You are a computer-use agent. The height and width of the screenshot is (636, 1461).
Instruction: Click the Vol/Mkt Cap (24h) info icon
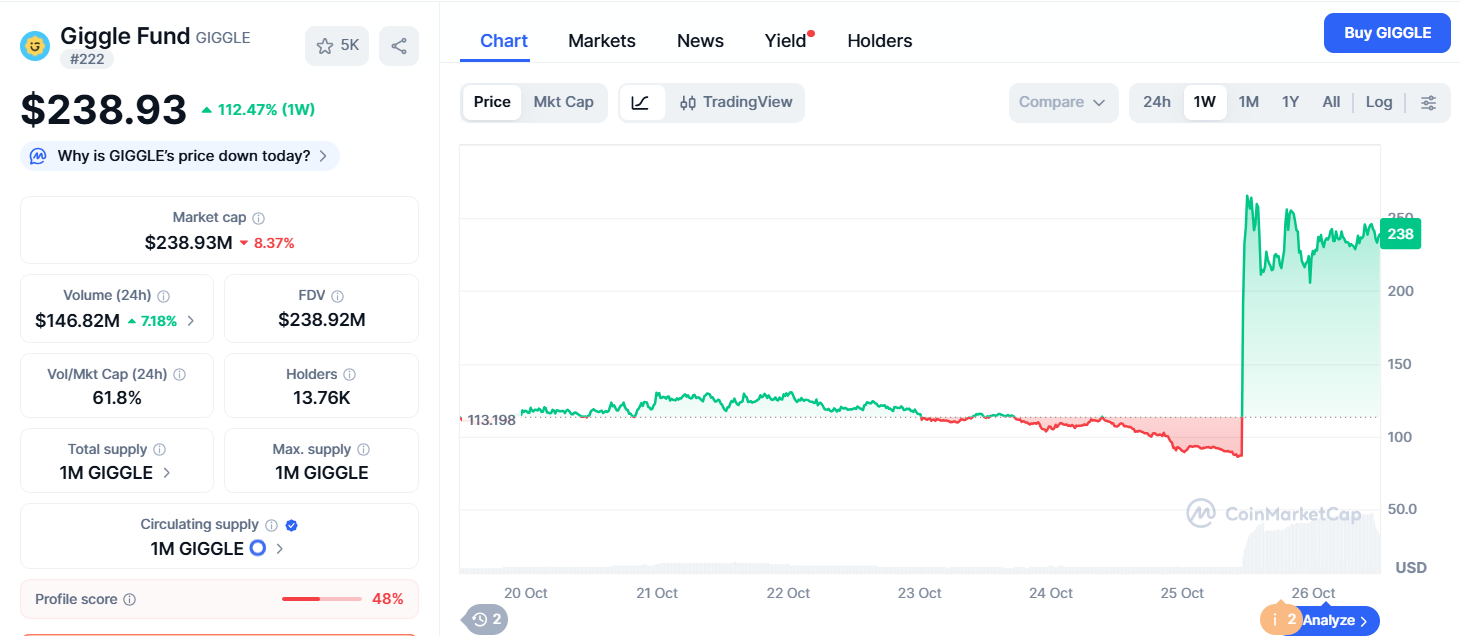point(180,375)
